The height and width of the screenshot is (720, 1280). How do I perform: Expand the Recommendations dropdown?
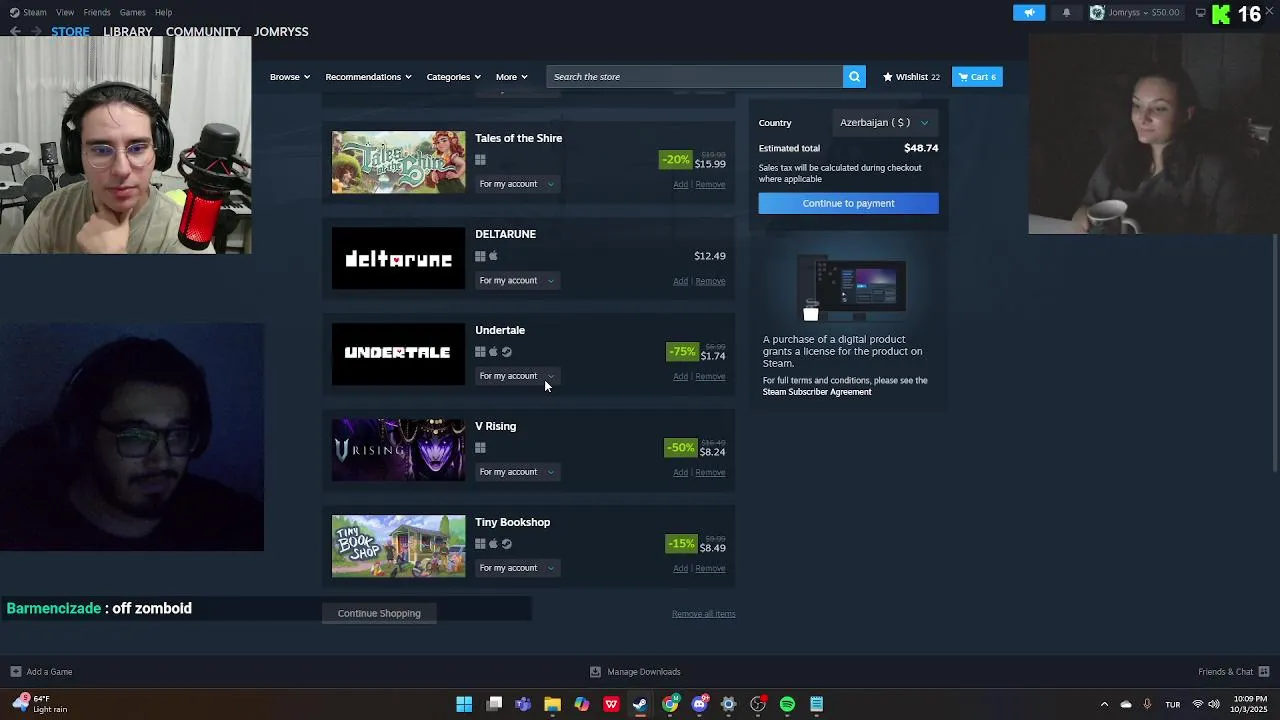(369, 77)
